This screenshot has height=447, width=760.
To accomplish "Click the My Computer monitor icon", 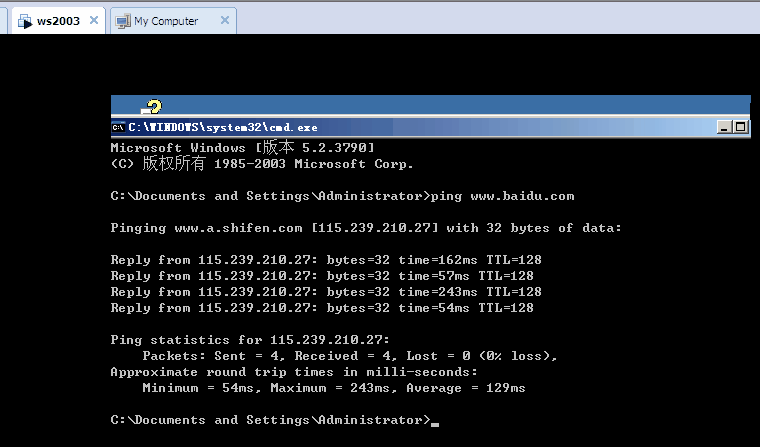I will point(123,21).
